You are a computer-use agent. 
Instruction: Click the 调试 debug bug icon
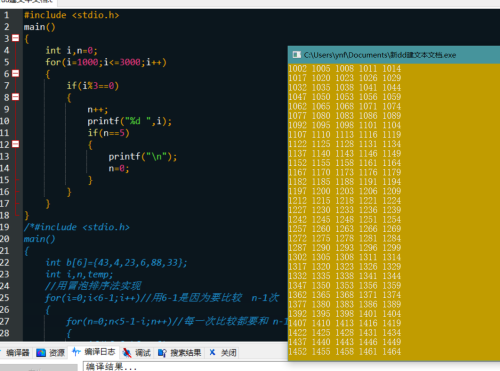127,353
